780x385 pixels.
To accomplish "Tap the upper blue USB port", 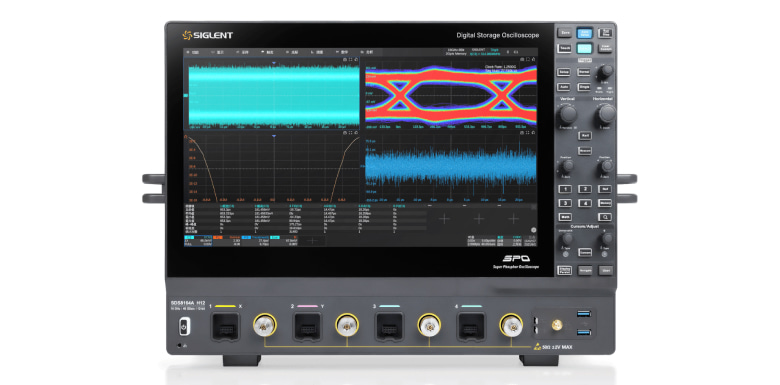I will click(585, 313).
